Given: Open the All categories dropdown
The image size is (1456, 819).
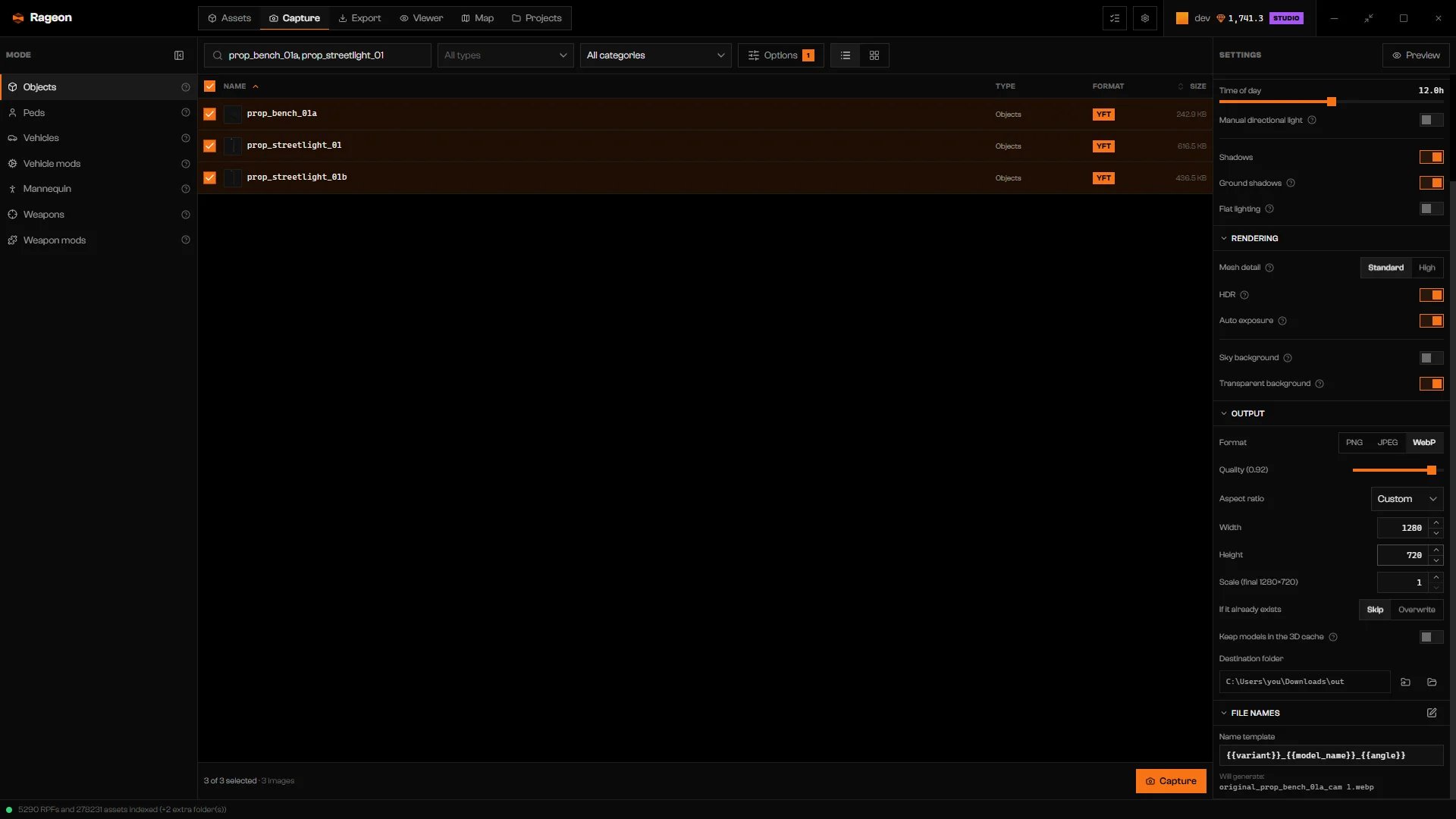Looking at the screenshot, I should coord(656,55).
